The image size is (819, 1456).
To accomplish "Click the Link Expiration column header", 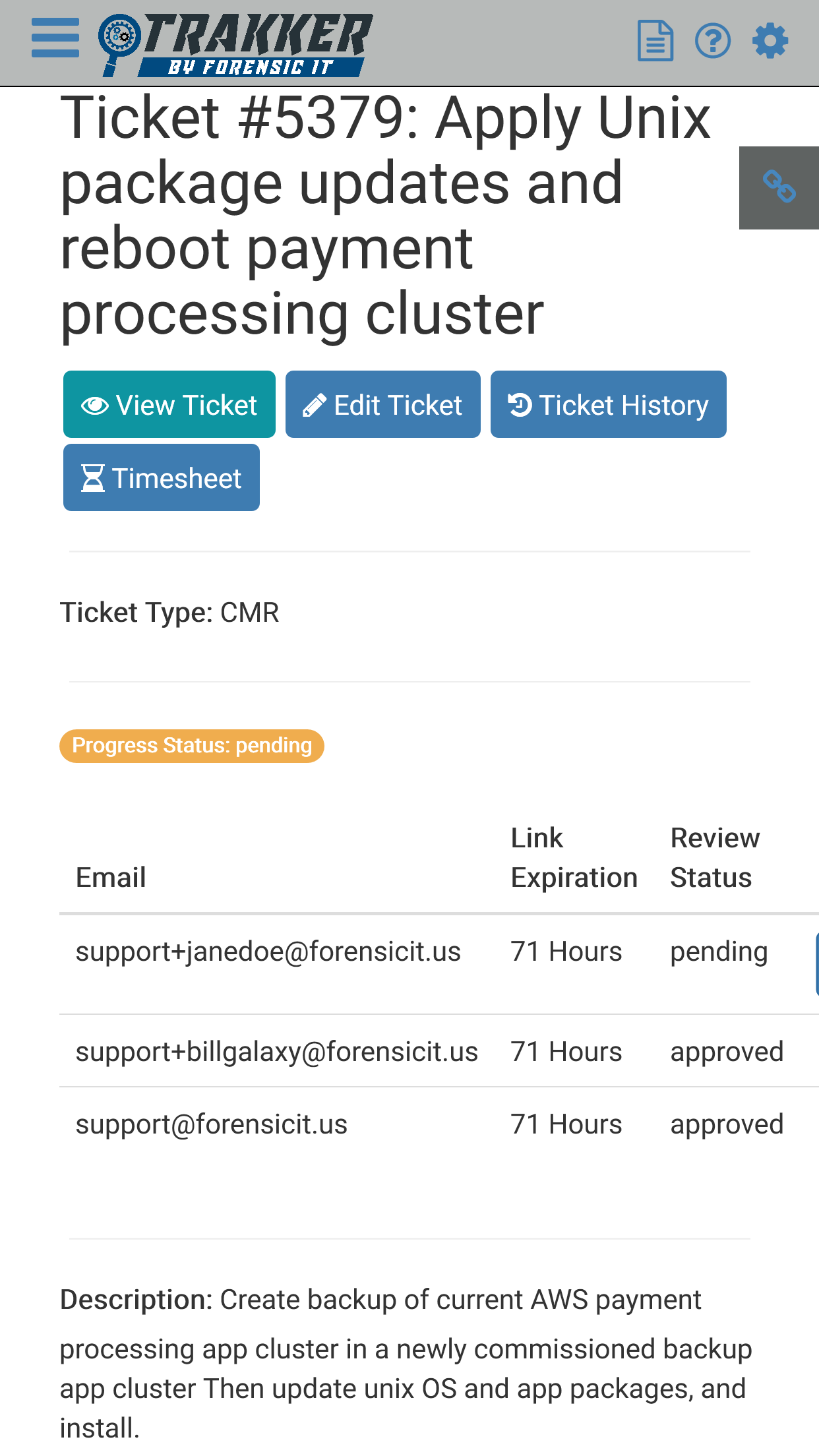I will point(574,858).
